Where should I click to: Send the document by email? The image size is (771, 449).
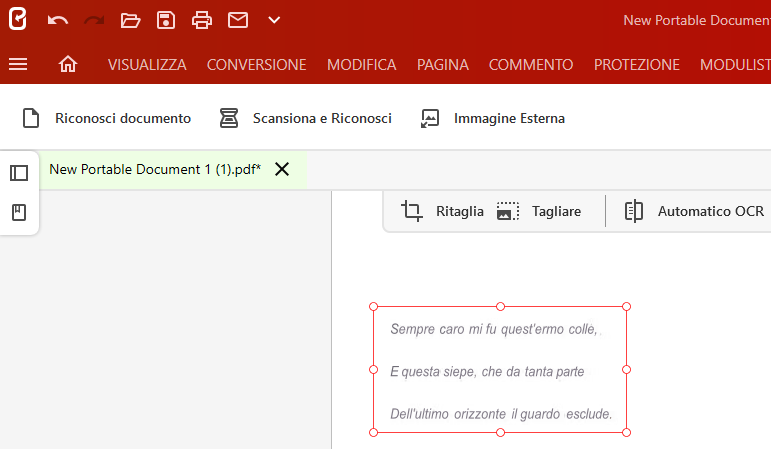pyautogui.click(x=238, y=20)
